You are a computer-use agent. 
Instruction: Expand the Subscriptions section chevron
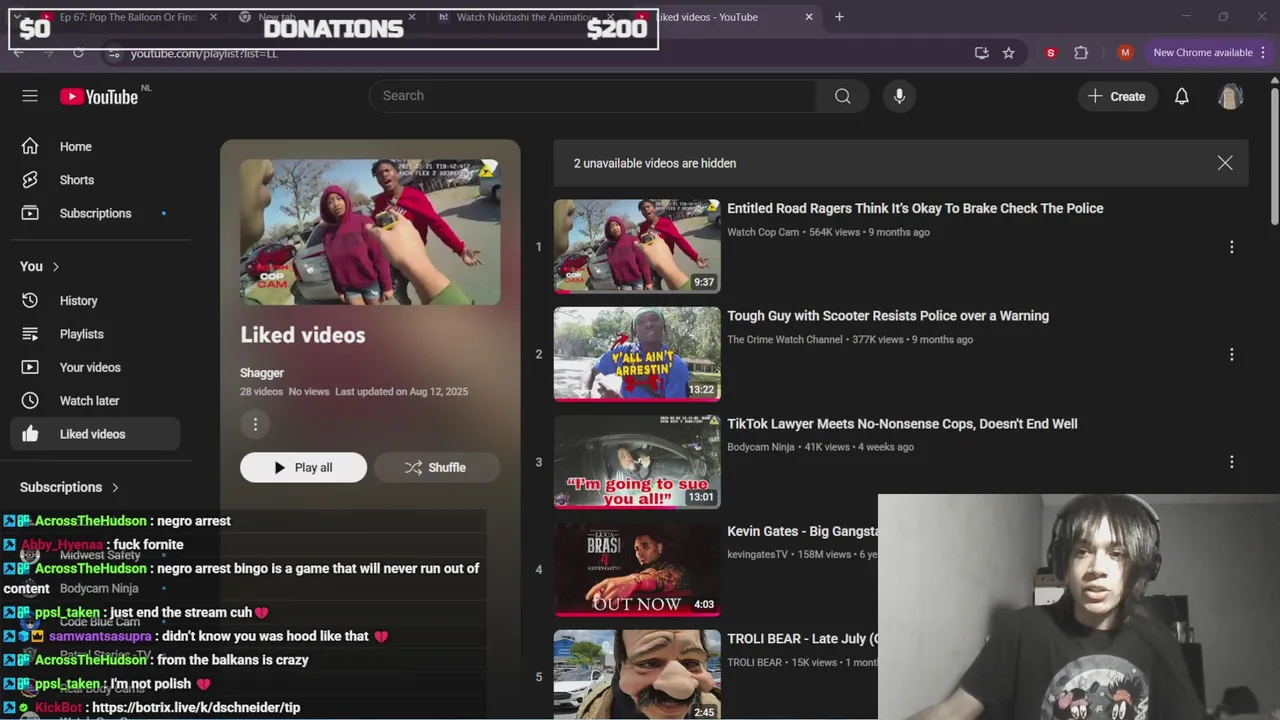point(115,487)
